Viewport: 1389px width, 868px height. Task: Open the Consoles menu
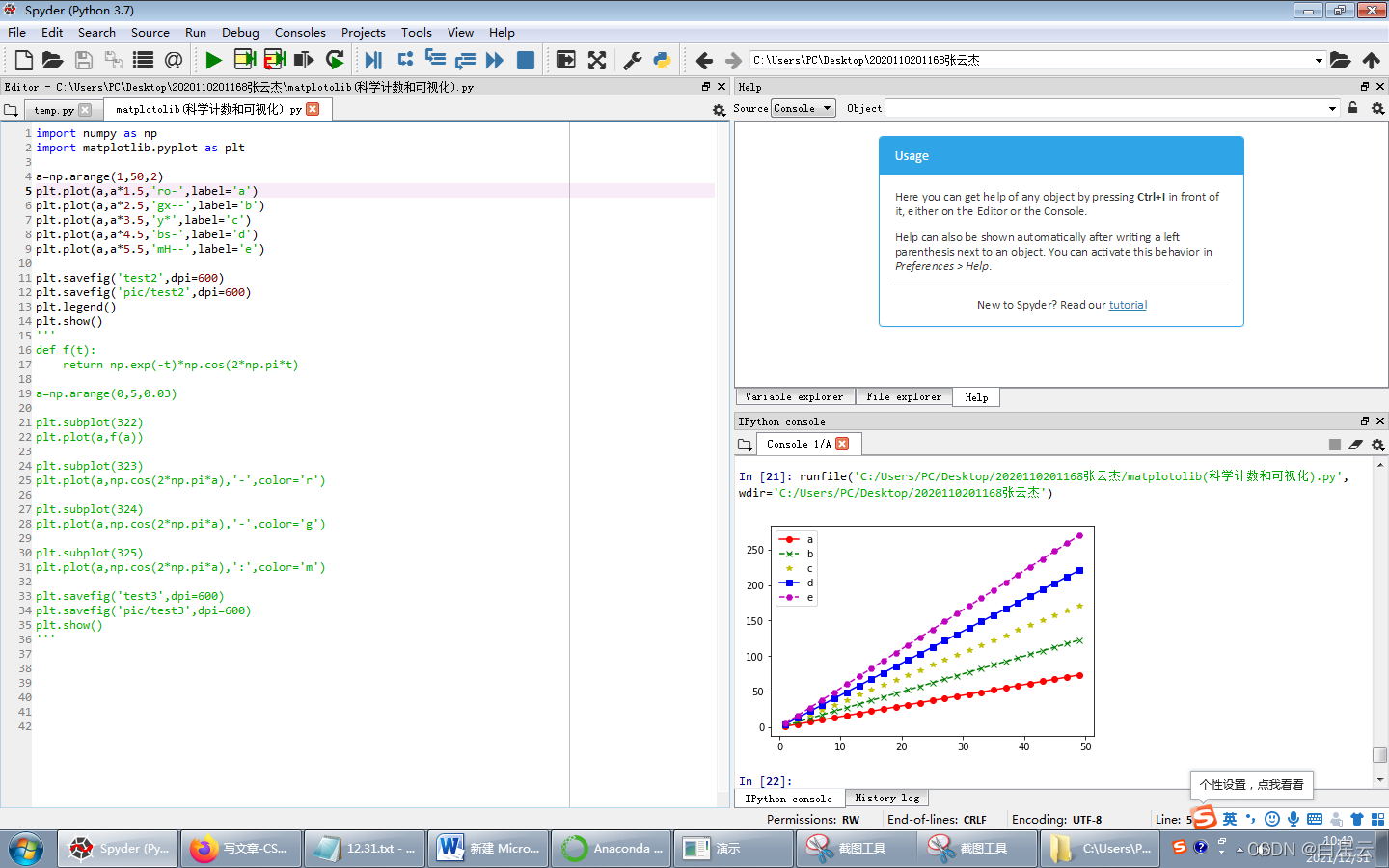300,32
